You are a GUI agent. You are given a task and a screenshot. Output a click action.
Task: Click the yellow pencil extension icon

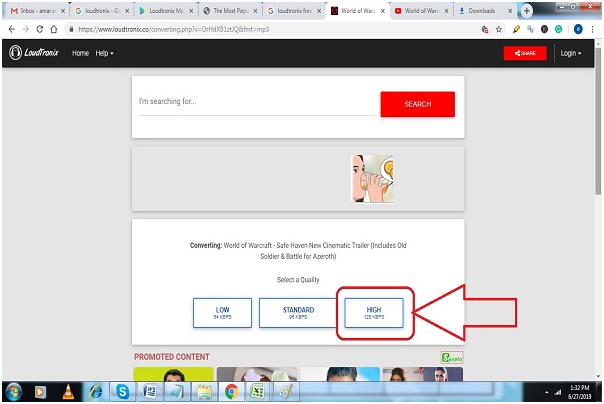pos(517,29)
